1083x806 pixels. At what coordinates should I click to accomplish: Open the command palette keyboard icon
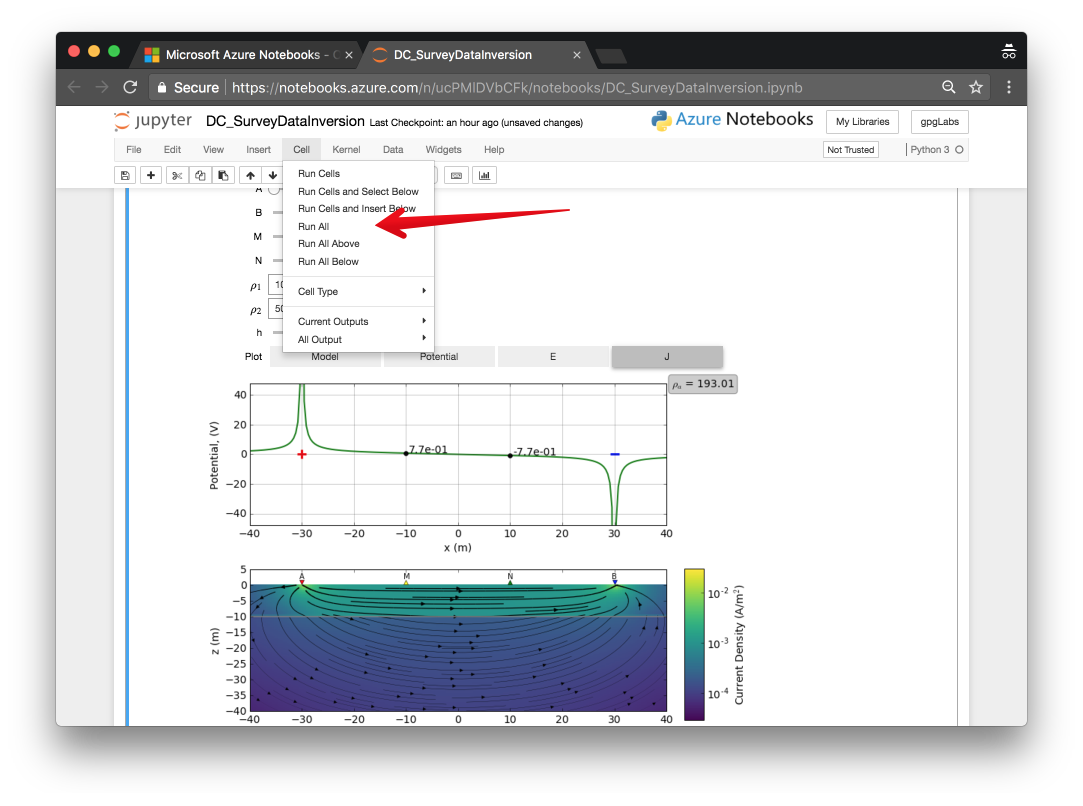tap(457, 176)
